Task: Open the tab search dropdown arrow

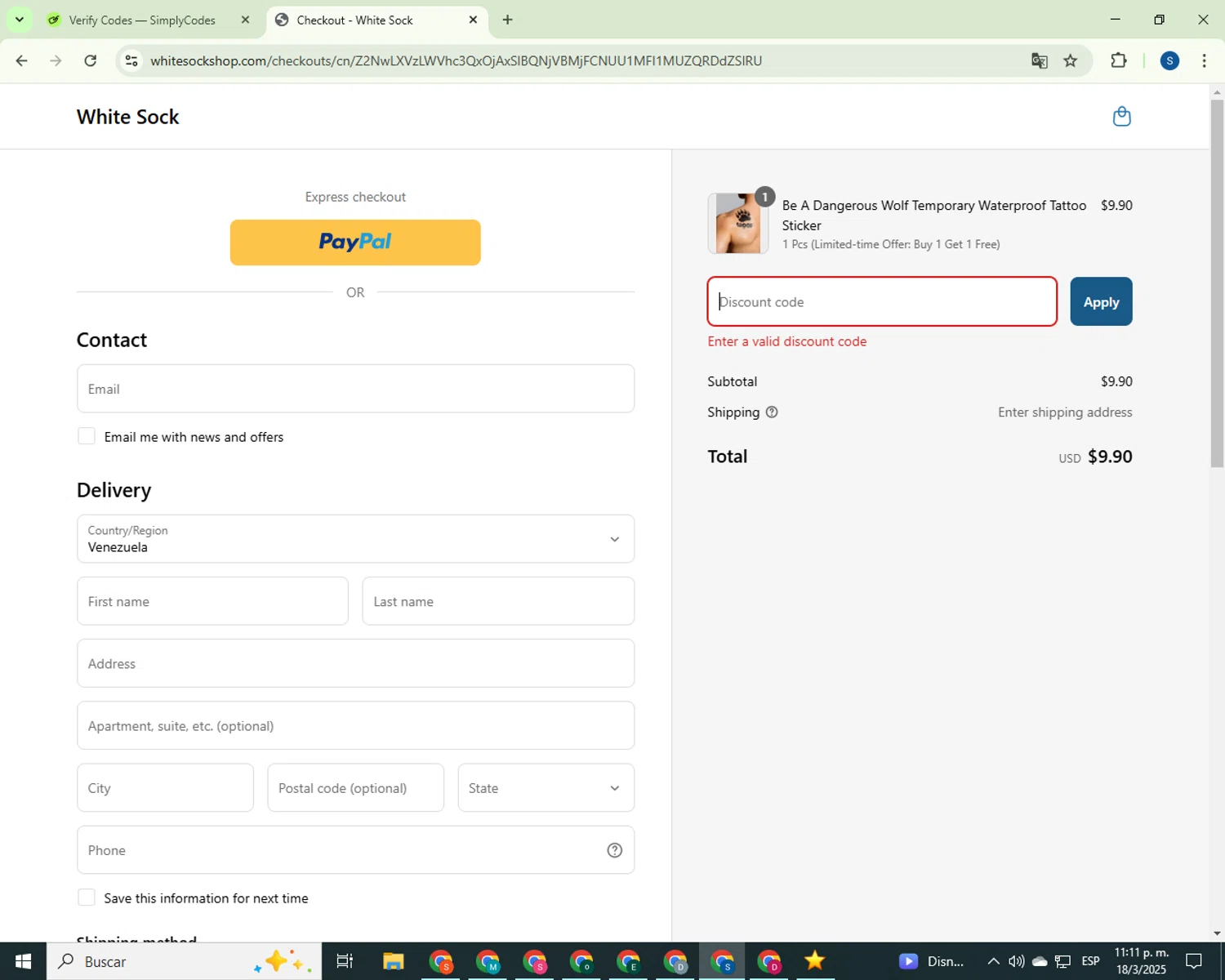Action: [20, 20]
